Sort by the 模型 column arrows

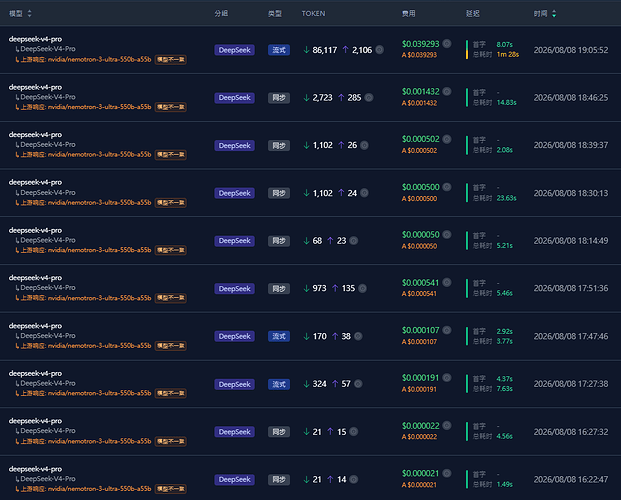(x=29, y=13)
